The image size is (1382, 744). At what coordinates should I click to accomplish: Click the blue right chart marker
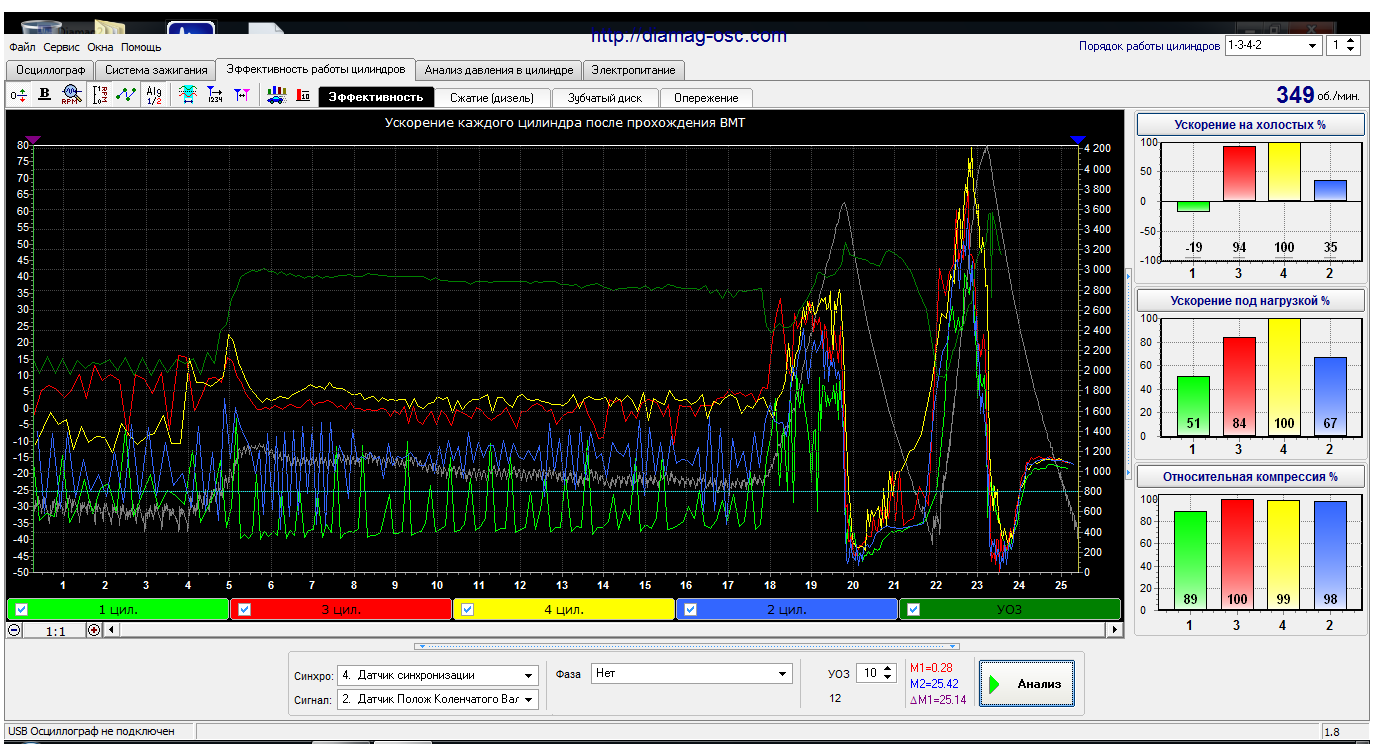1077,140
